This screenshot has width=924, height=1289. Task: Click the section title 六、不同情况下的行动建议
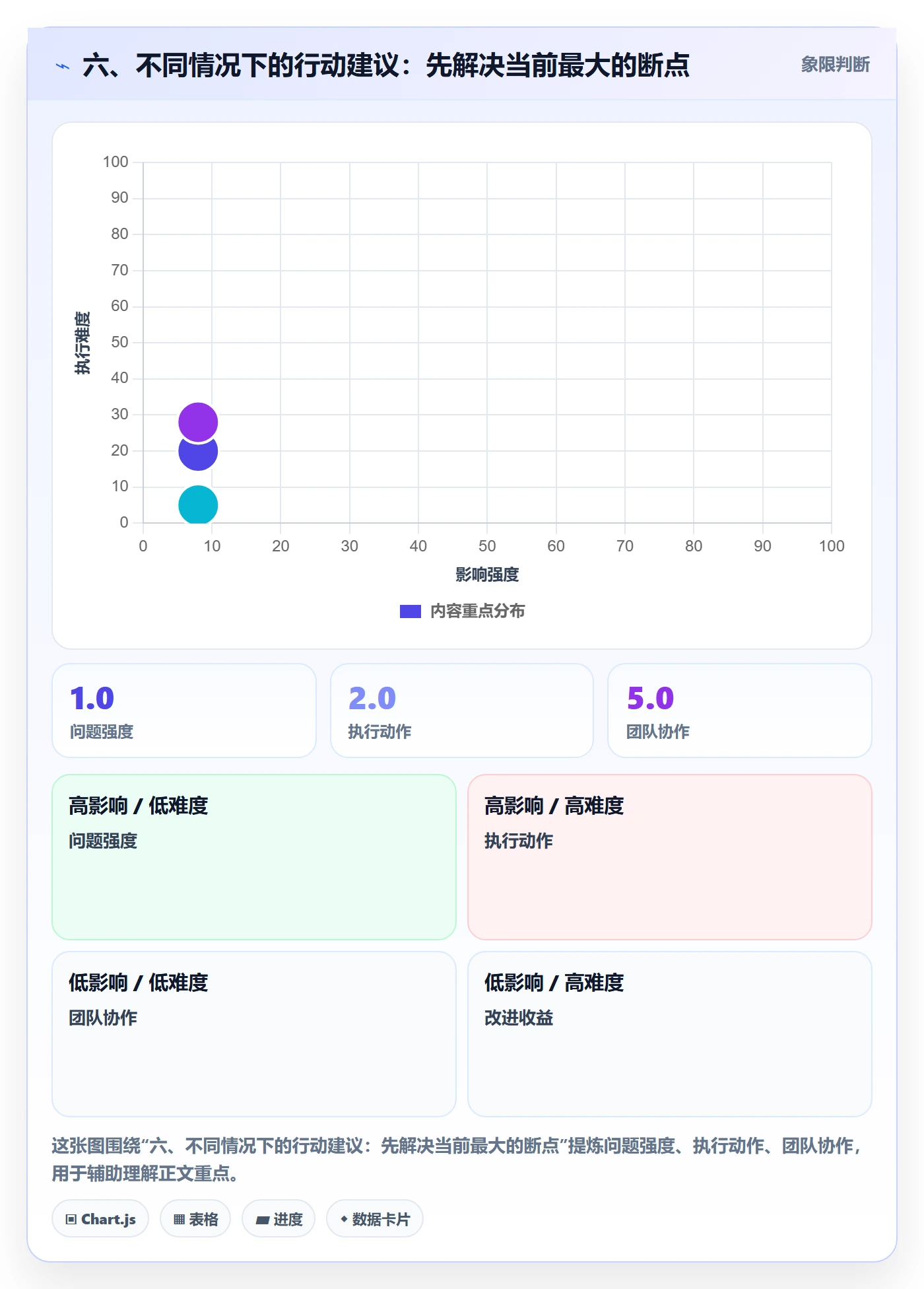(386, 66)
